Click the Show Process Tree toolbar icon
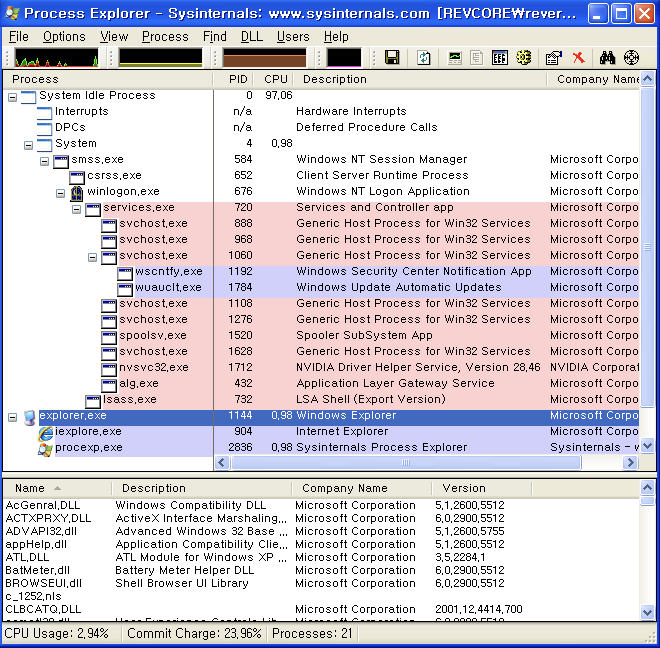Screen dimensions: 660x648 click(x=476, y=57)
